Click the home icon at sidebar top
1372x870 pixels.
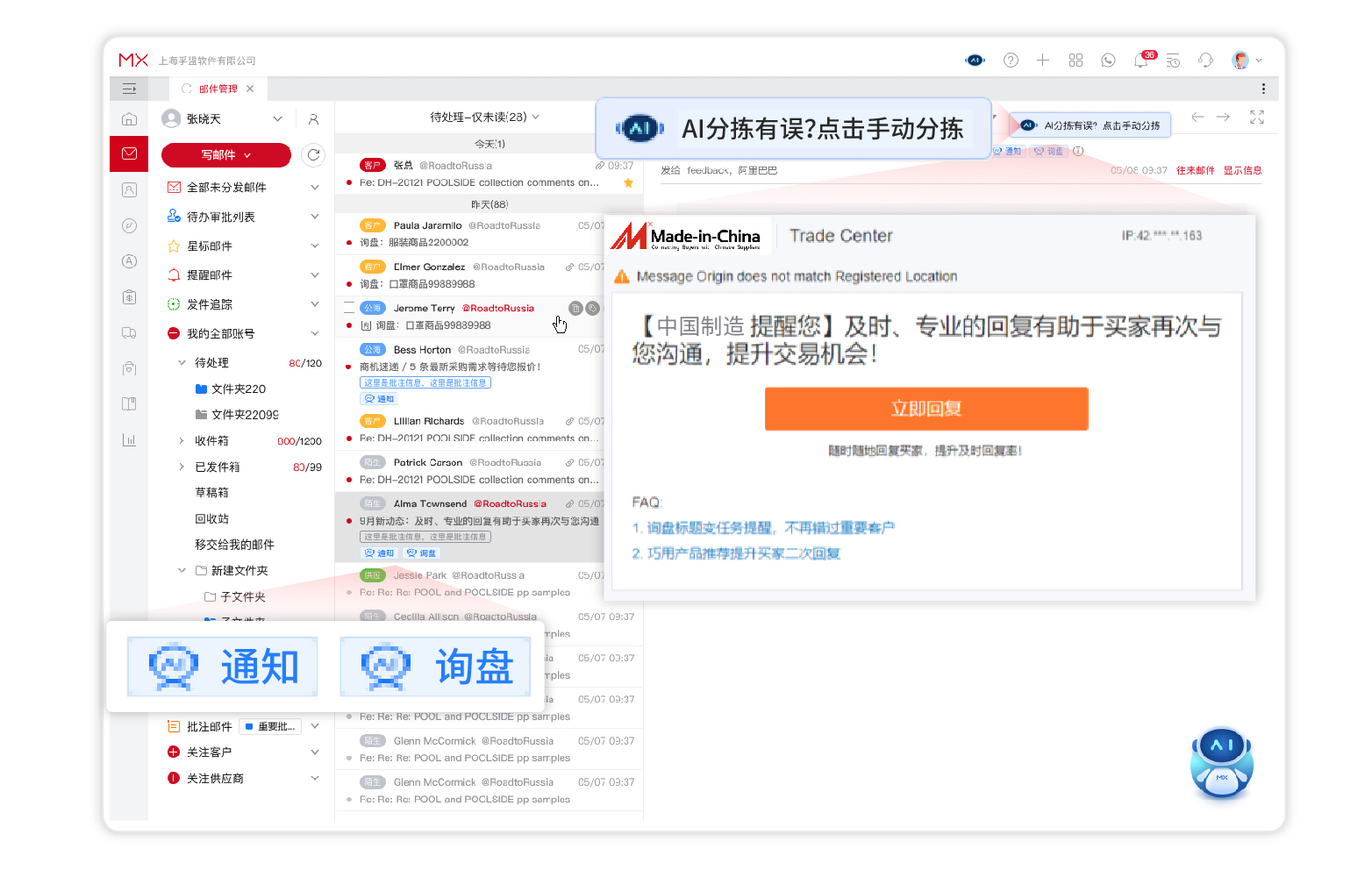click(x=129, y=118)
